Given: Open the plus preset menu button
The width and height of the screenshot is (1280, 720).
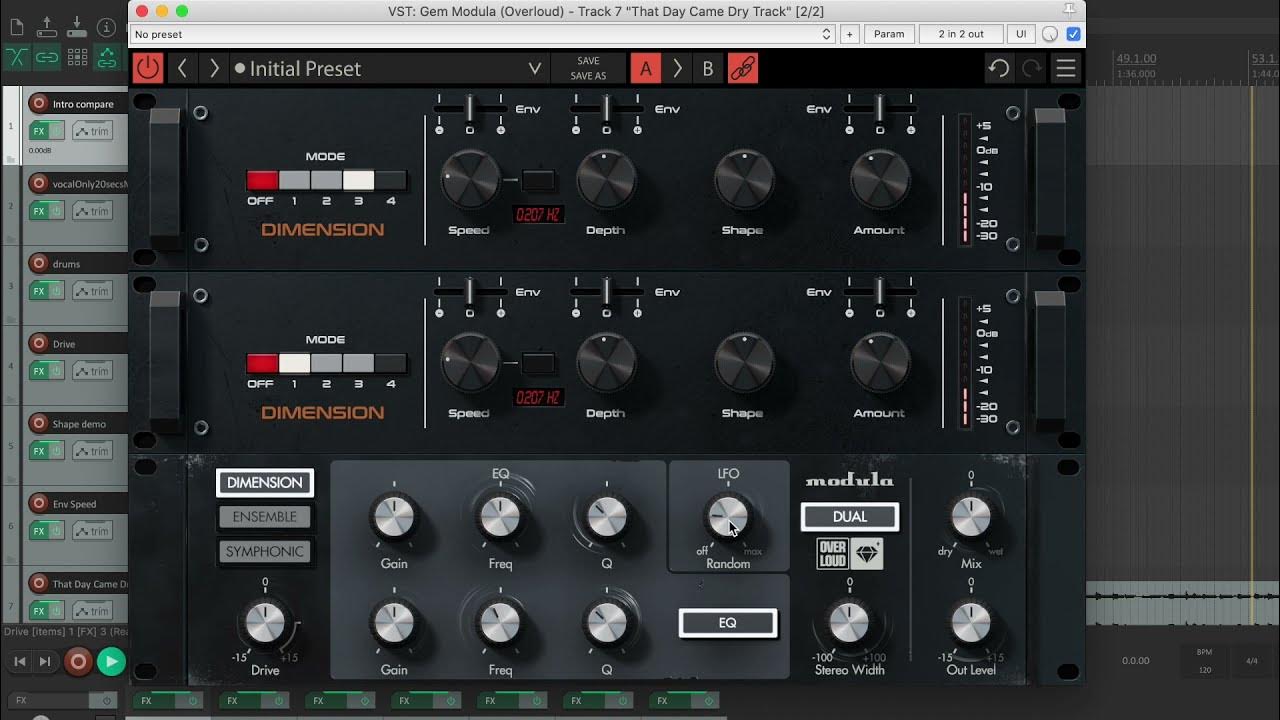Looking at the screenshot, I should (849, 34).
